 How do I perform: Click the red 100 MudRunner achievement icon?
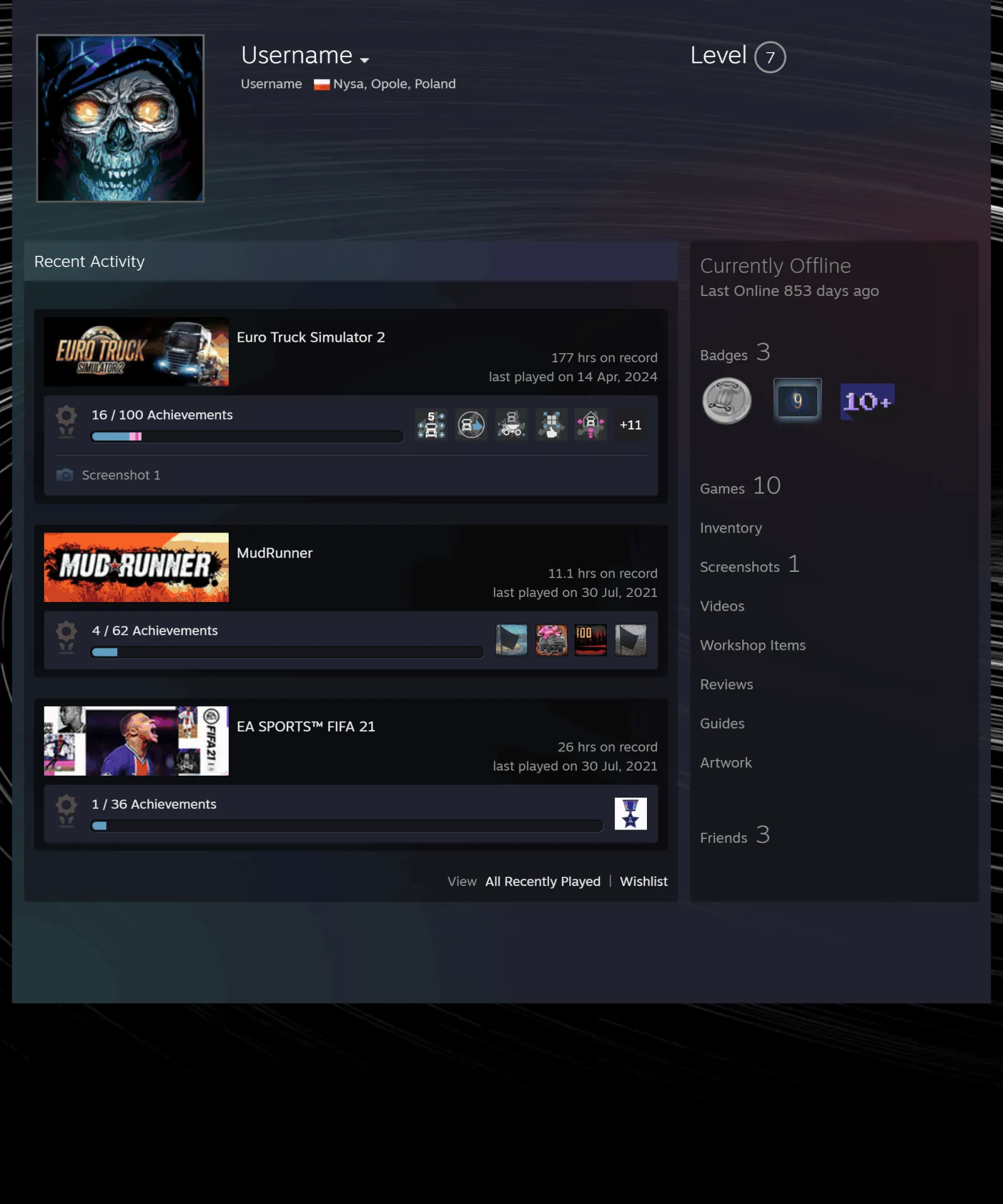[591, 640]
